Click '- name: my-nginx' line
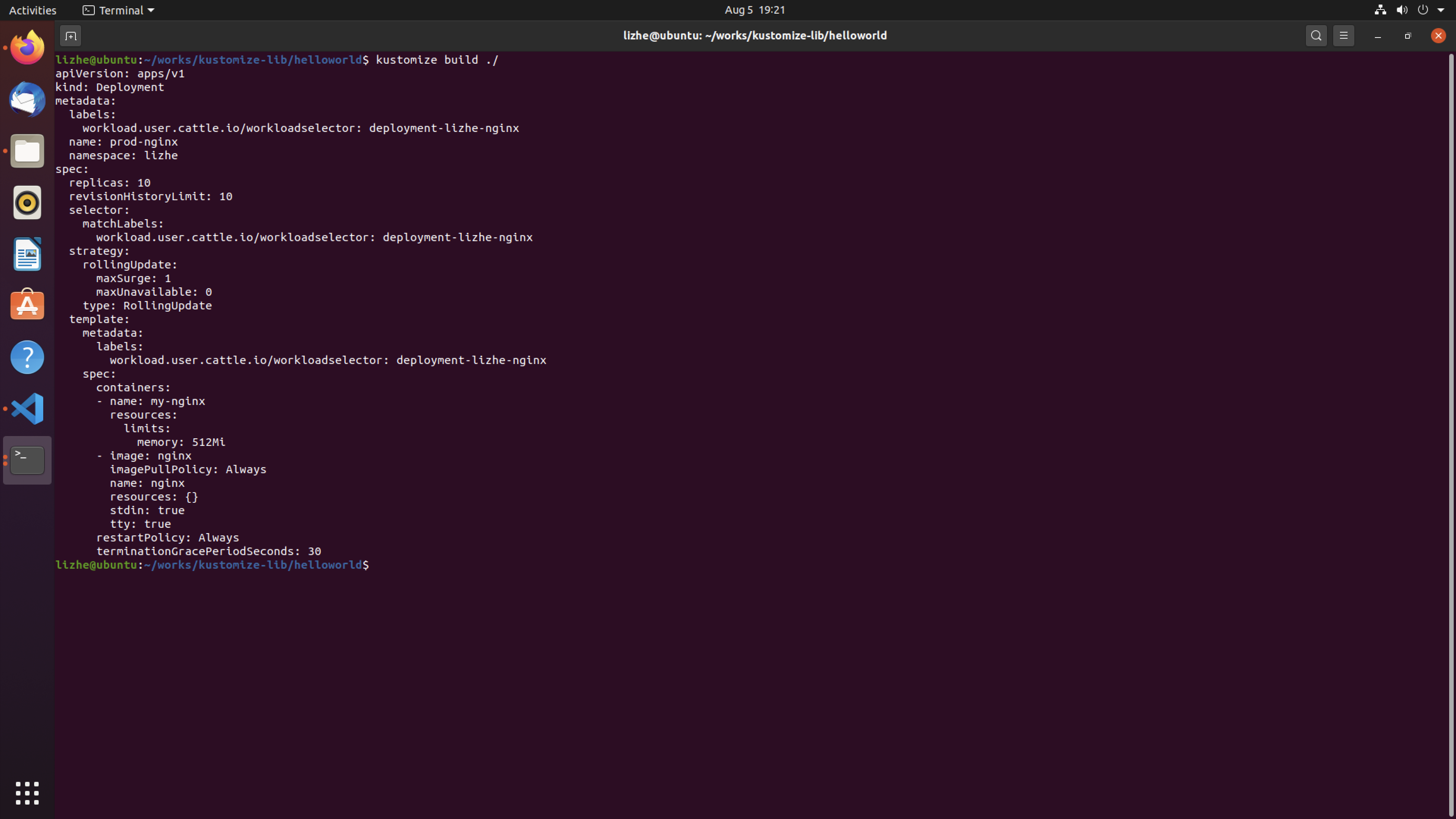The height and width of the screenshot is (819, 1456). 151,401
